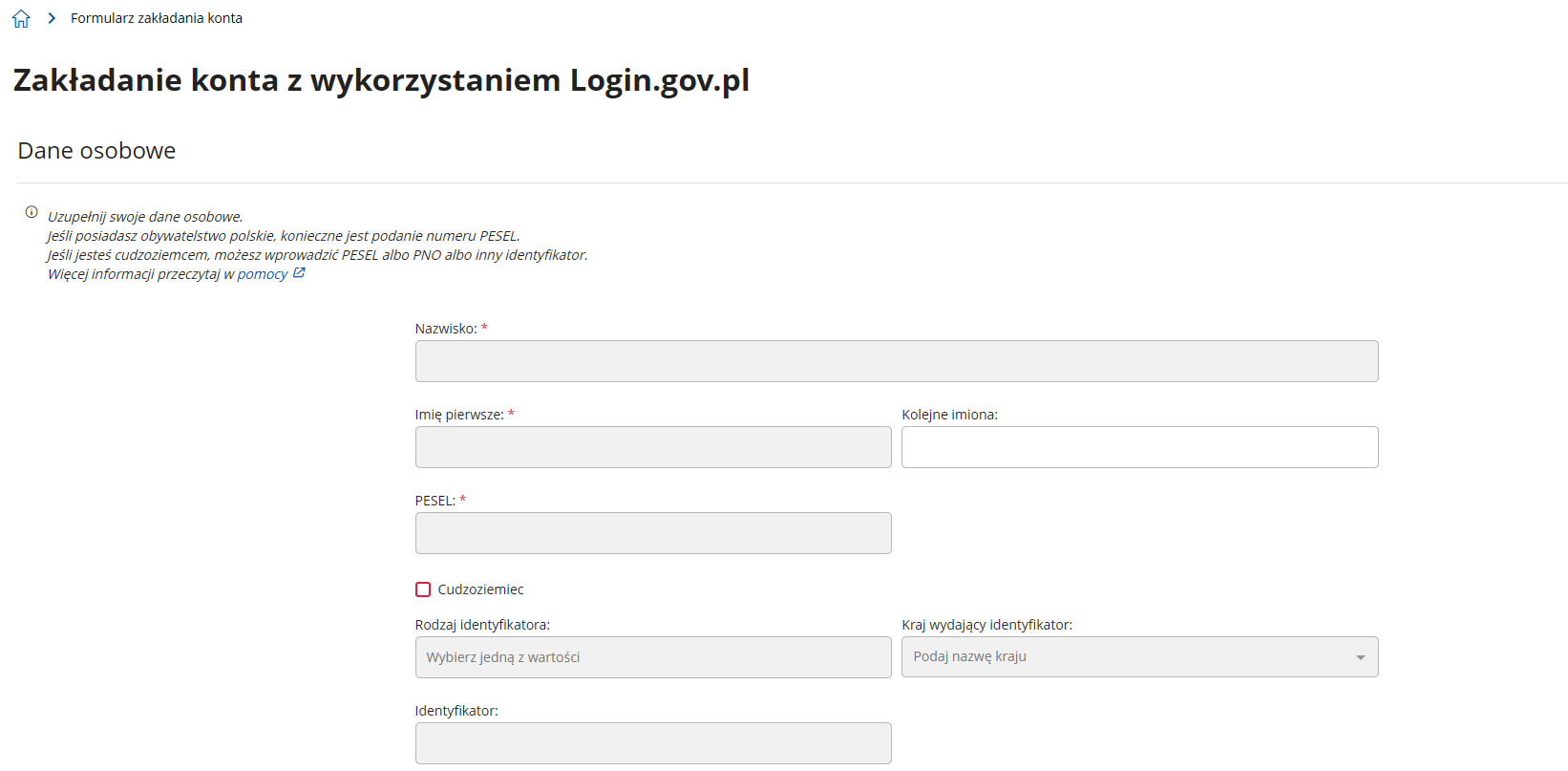The width and height of the screenshot is (1568, 771).
Task: Open the "pomocy" help link
Action: [262, 274]
